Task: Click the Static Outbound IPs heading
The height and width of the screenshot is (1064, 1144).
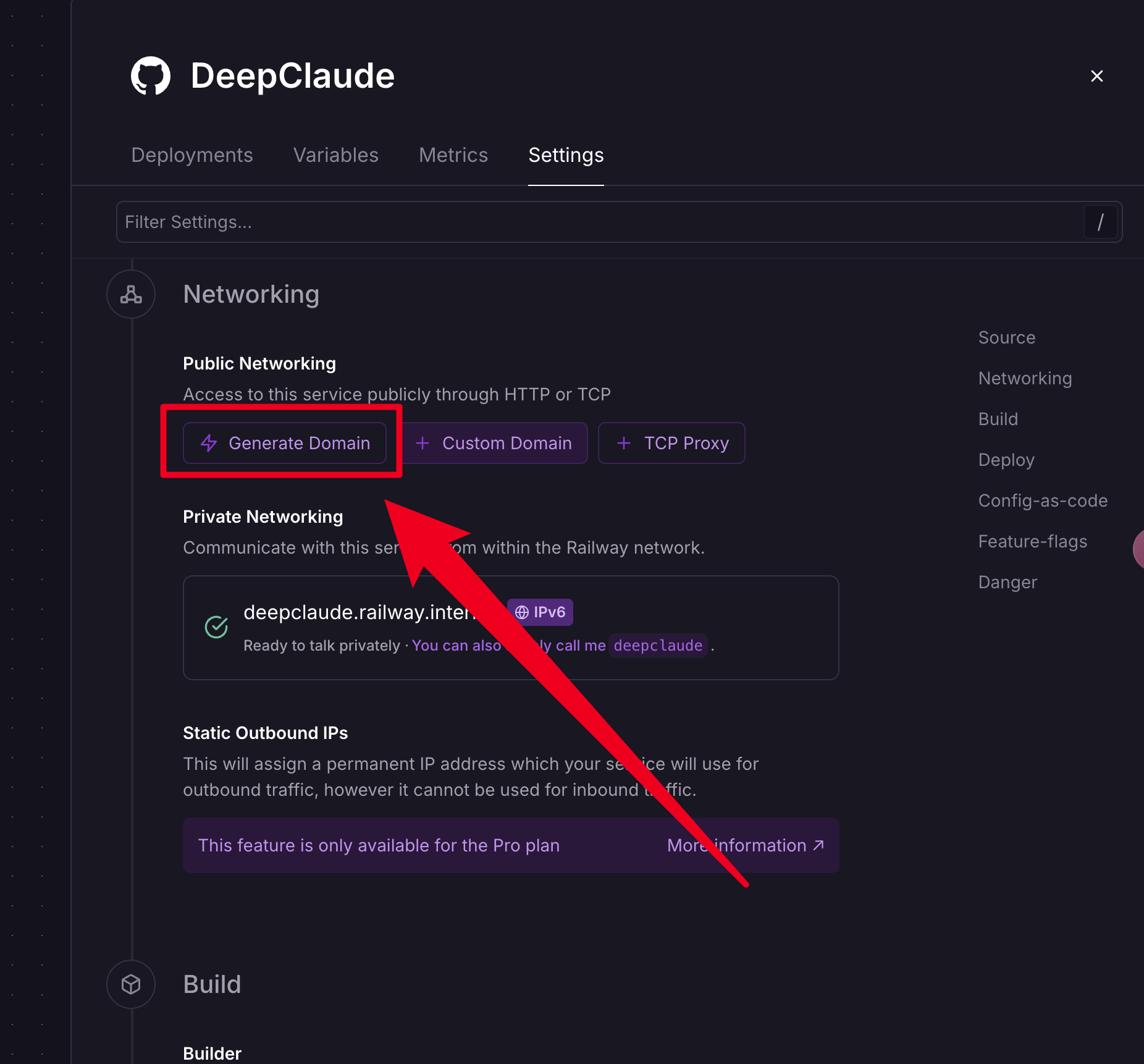Action: [x=266, y=733]
